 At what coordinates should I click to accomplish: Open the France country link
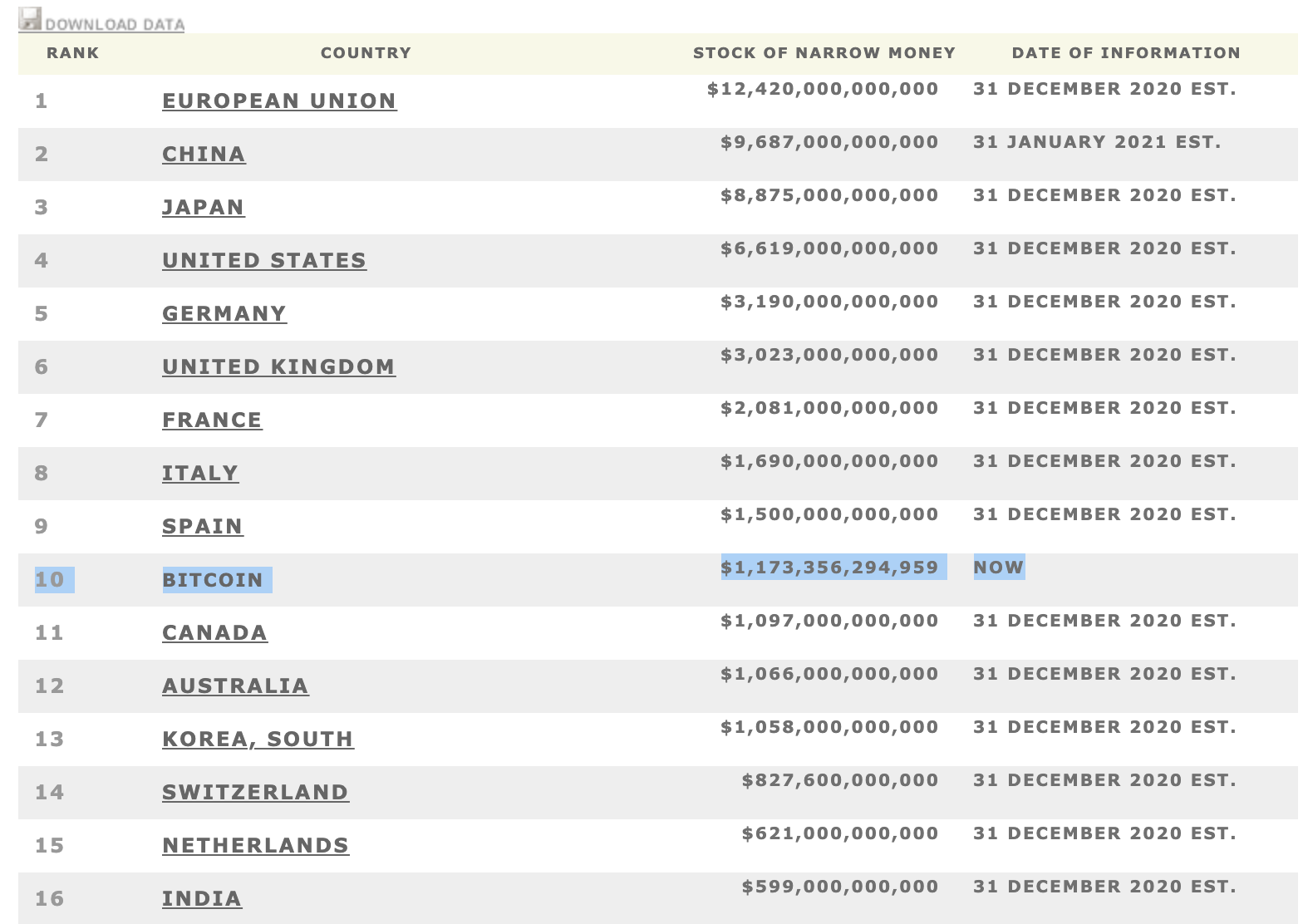212,420
